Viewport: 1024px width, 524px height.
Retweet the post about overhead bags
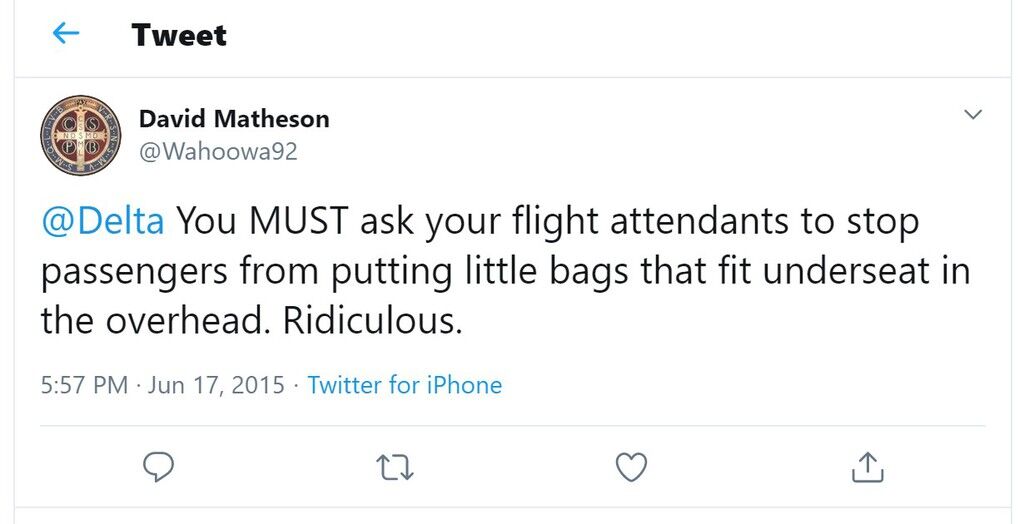click(395, 468)
